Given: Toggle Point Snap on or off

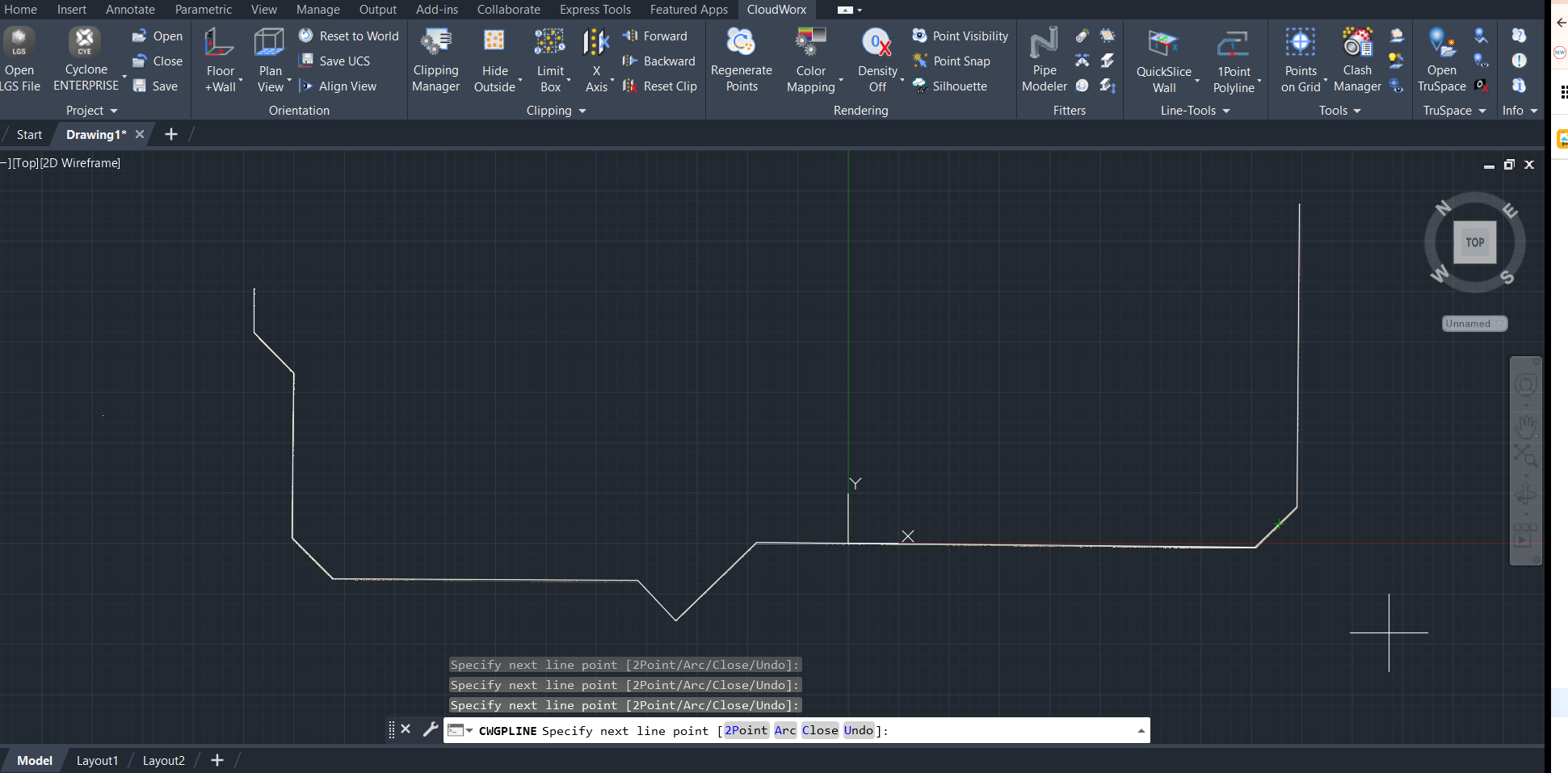Looking at the screenshot, I should click(952, 61).
